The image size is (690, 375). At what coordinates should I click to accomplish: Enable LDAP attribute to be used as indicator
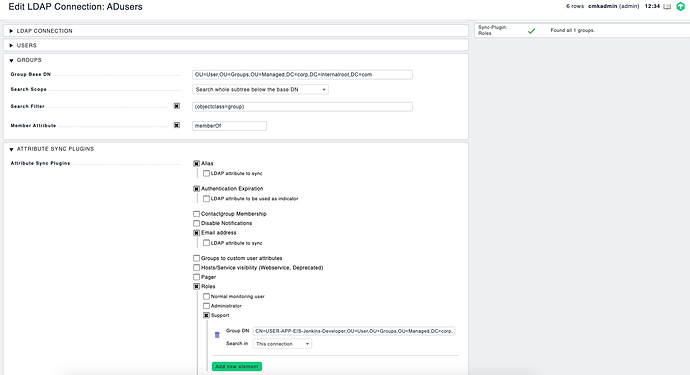(206, 199)
